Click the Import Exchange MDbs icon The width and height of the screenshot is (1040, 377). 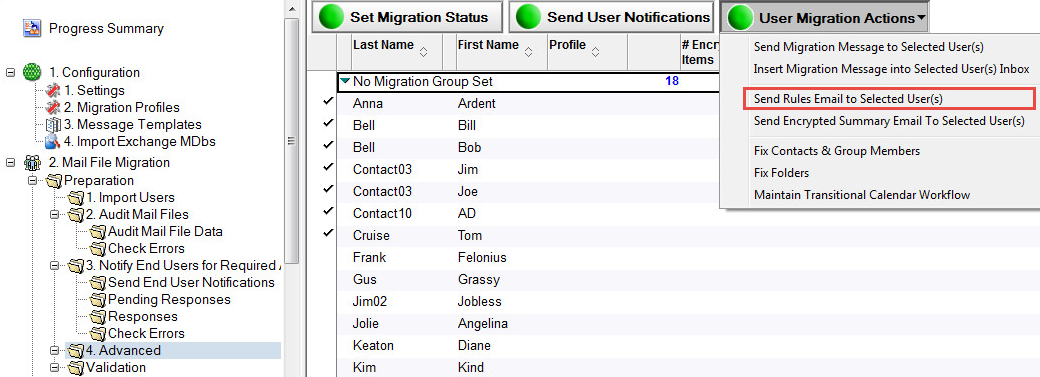pyautogui.click(x=52, y=141)
